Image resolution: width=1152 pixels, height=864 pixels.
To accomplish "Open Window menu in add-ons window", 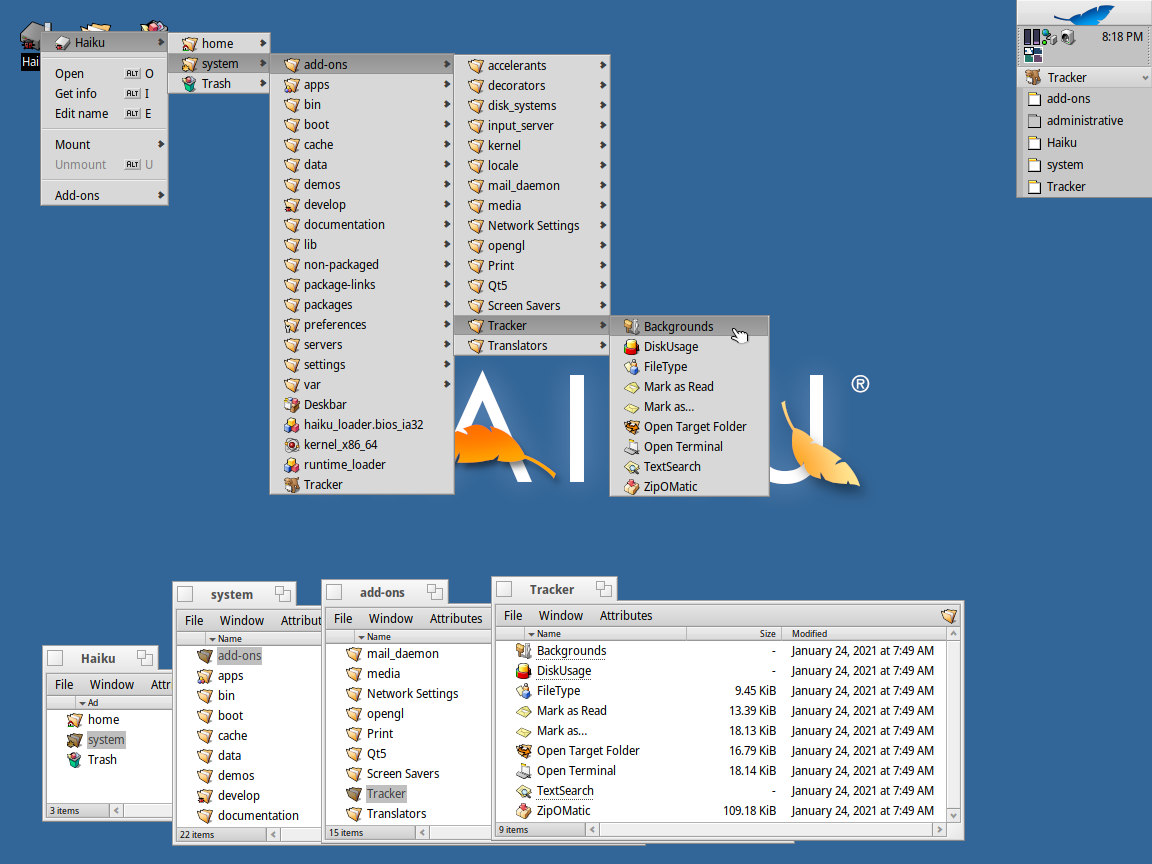I will pyautogui.click(x=390, y=619).
